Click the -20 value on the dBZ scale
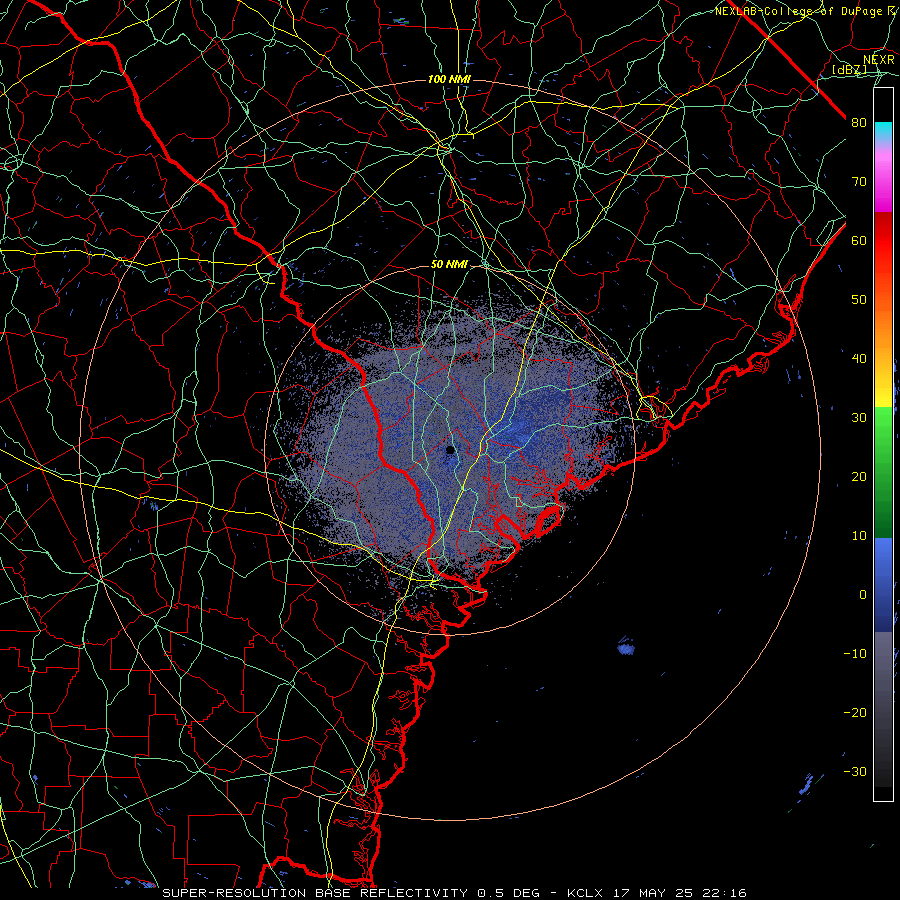 coord(855,713)
